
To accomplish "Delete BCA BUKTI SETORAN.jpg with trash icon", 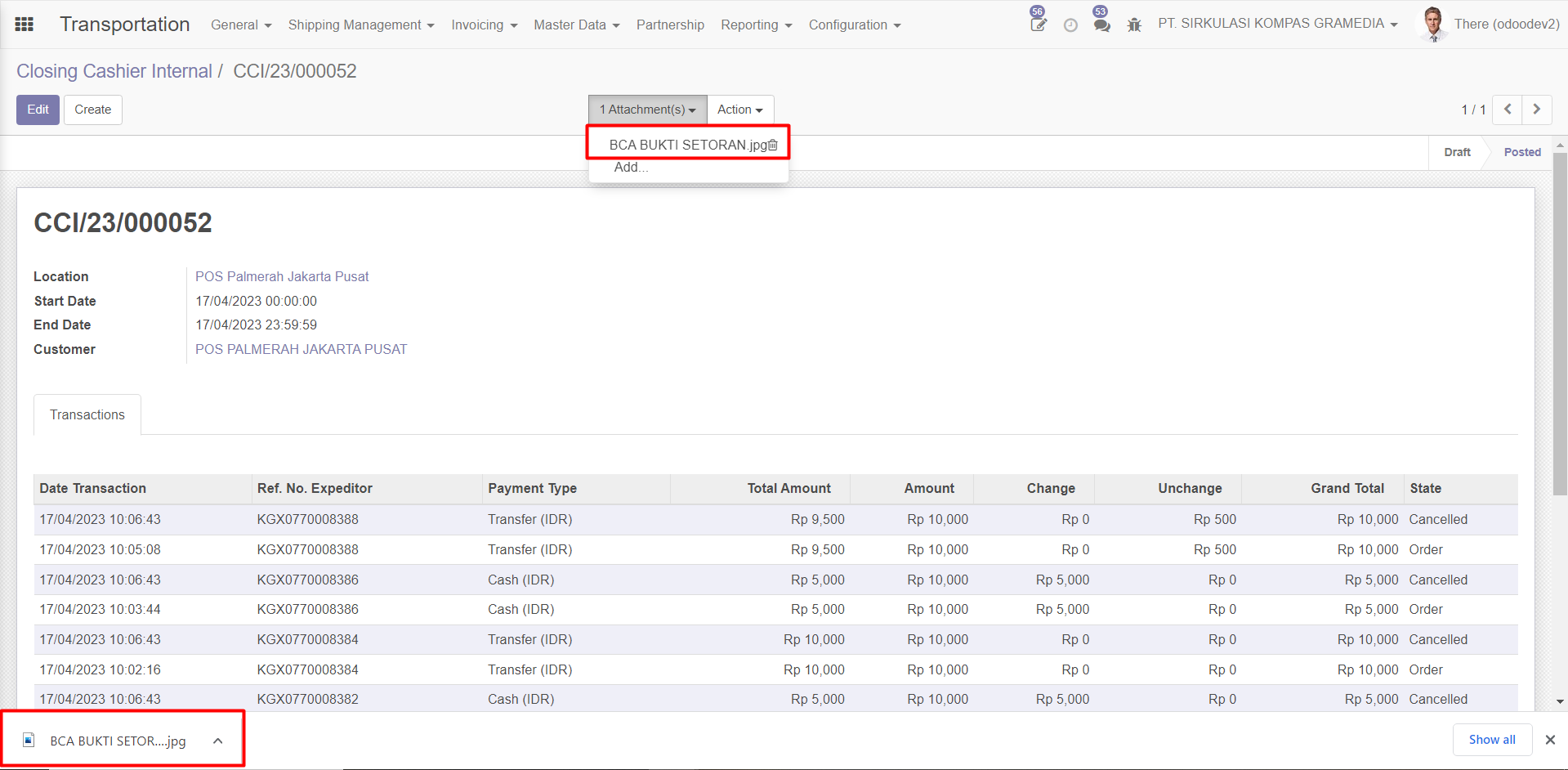I will [x=773, y=145].
